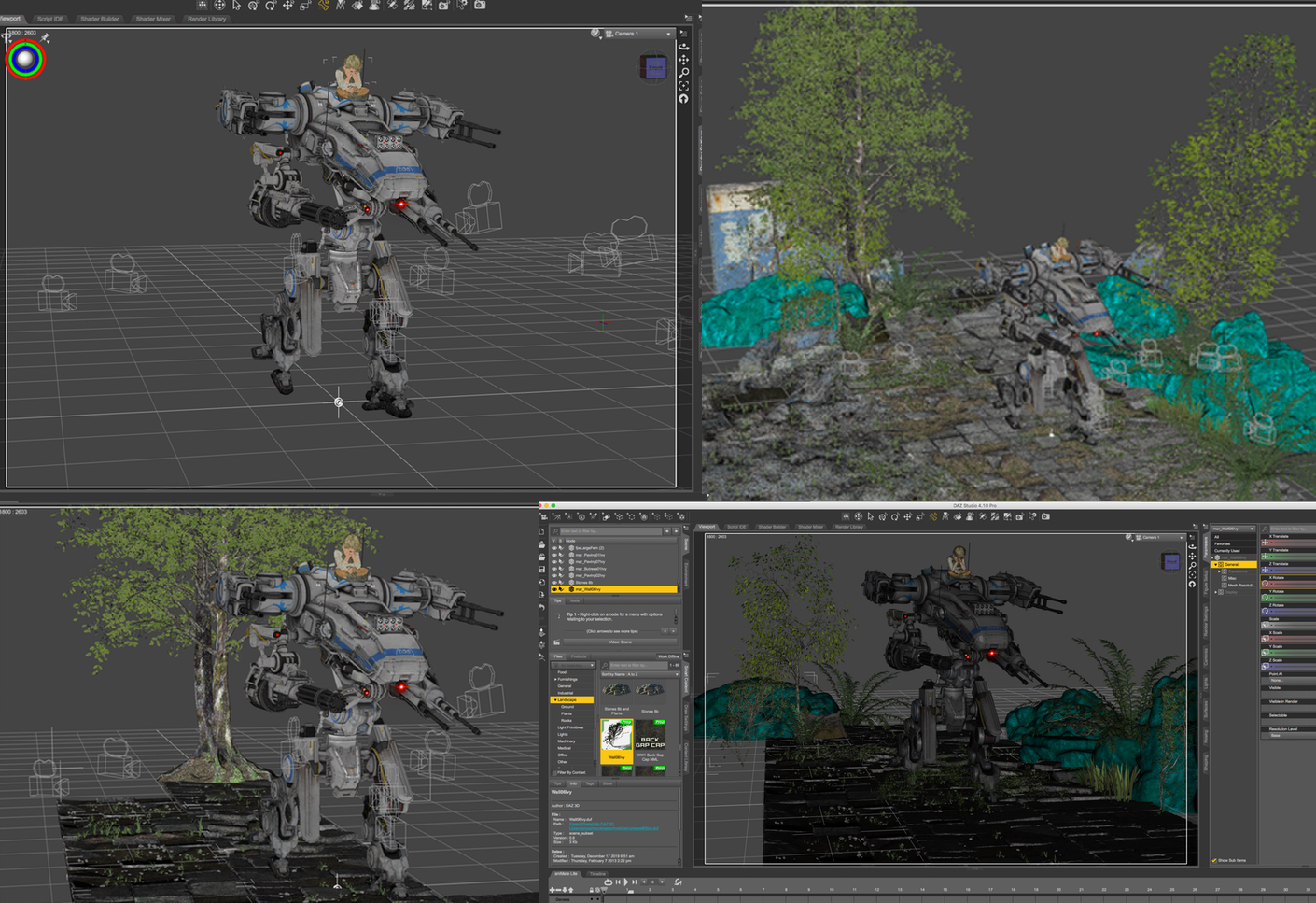1316x903 pixels.
Task: Click the frame/zoom magnifier icon beside bottom viewport
Action: click(x=1192, y=565)
